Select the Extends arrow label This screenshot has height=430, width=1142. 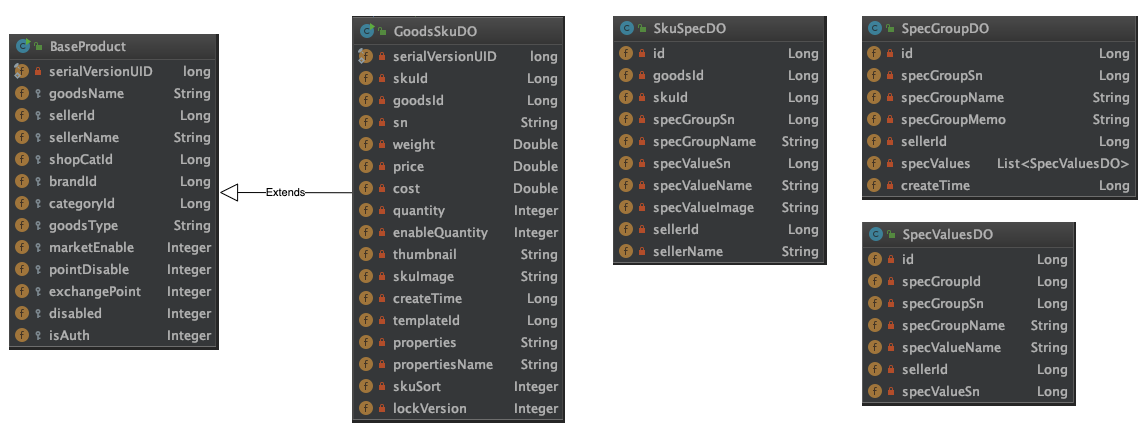click(x=286, y=192)
